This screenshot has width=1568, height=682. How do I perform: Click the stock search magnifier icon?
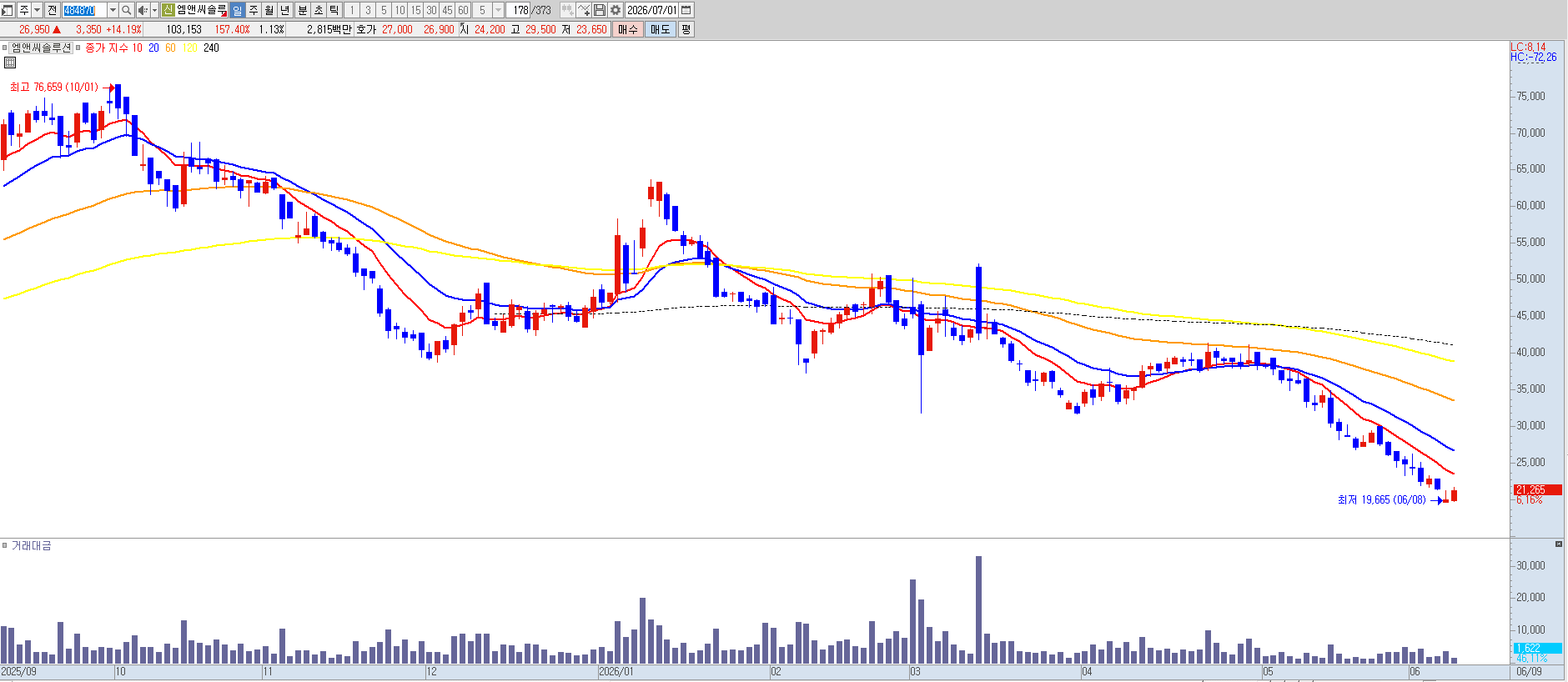pos(126,10)
